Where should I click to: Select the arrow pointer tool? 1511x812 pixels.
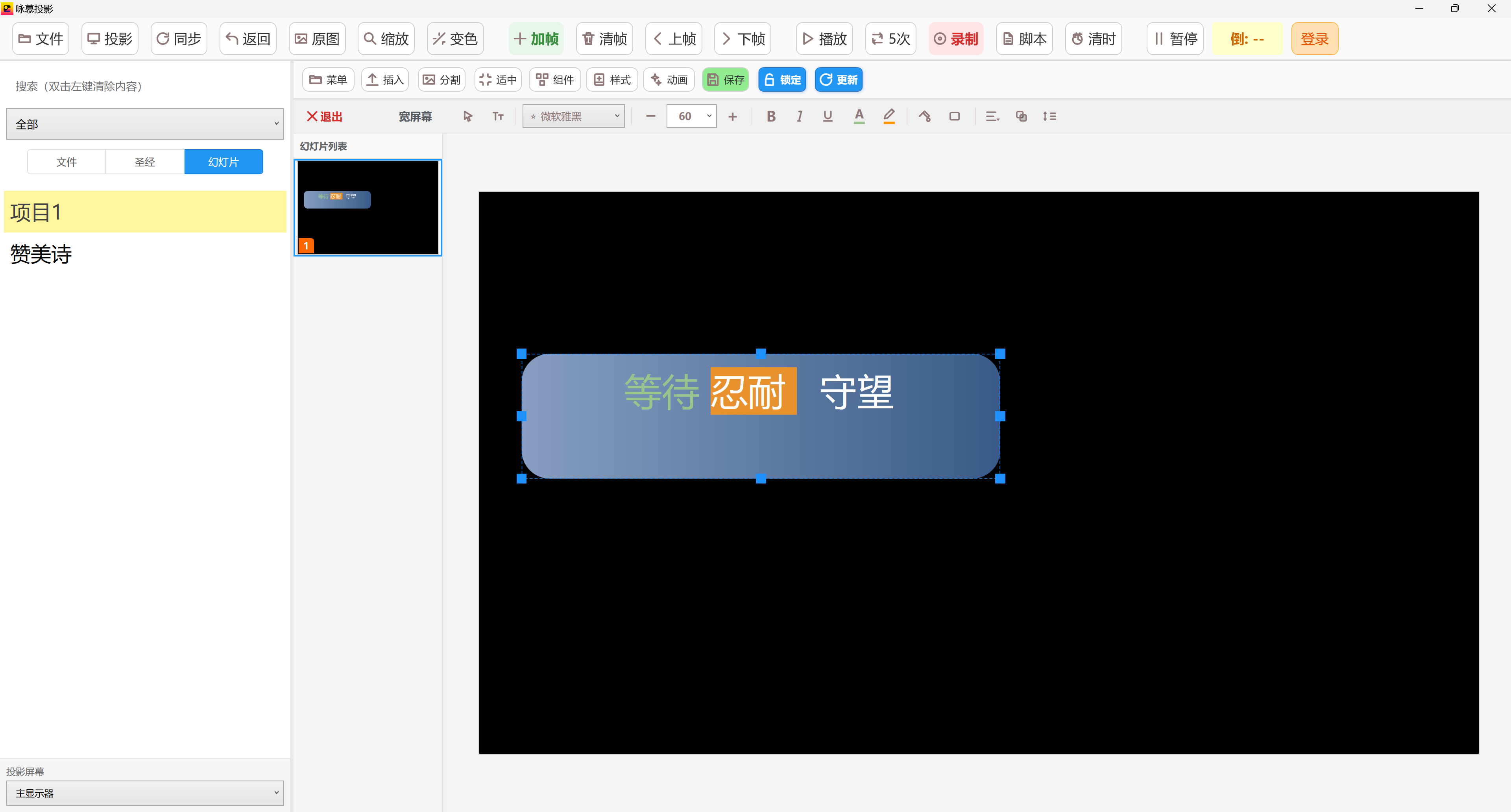[467, 116]
